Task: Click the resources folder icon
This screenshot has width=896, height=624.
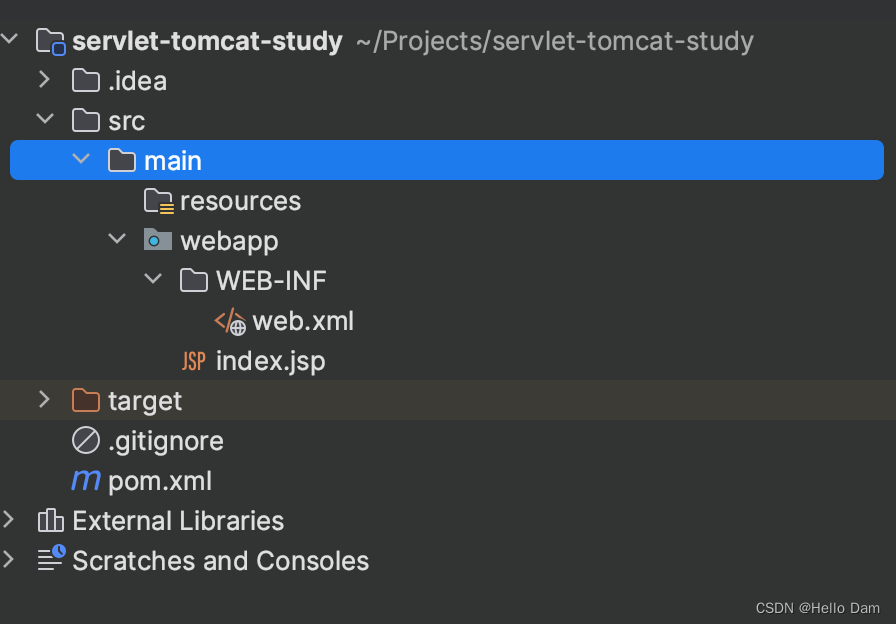Action: point(158,201)
